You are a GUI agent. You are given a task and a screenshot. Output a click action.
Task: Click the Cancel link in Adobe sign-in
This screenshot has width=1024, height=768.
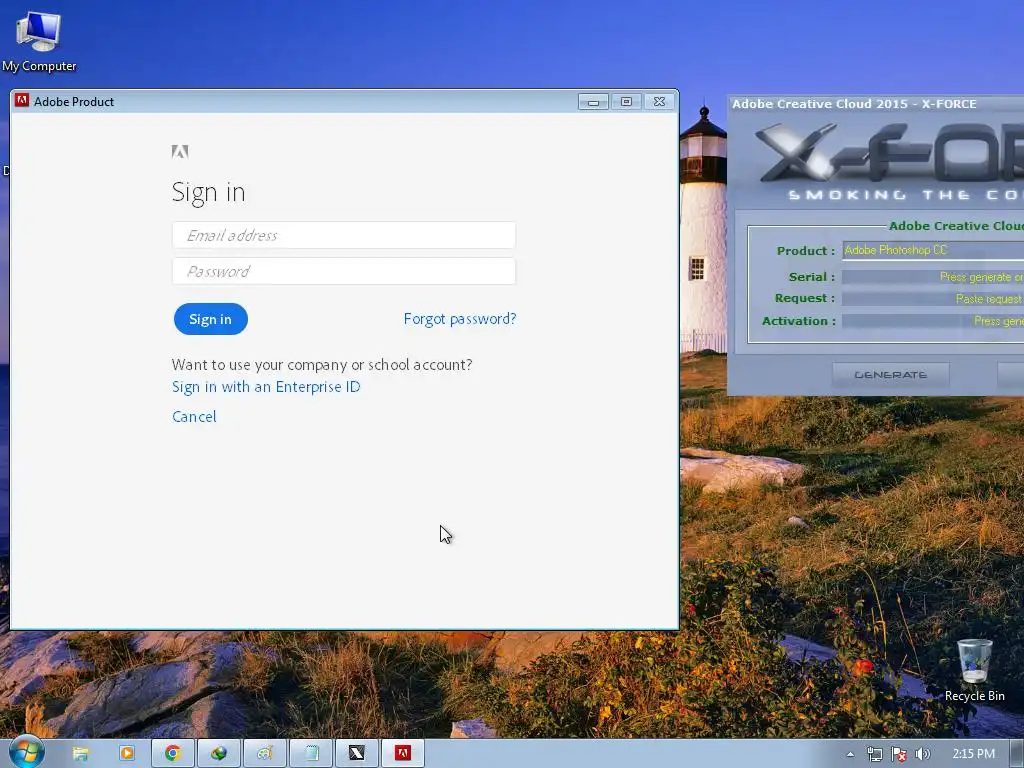(194, 417)
